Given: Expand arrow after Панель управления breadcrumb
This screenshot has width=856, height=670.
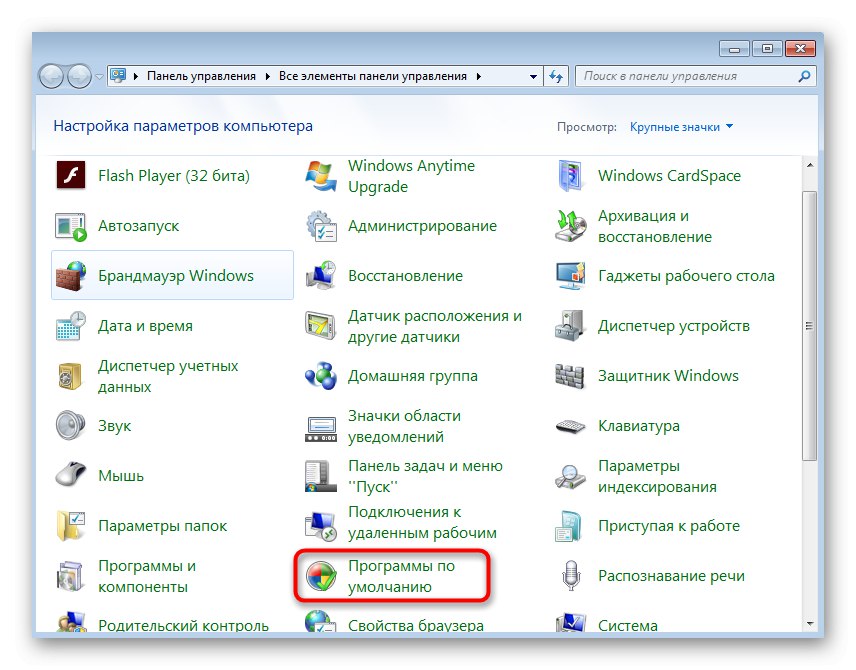Looking at the screenshot, I should pos(268,76).
